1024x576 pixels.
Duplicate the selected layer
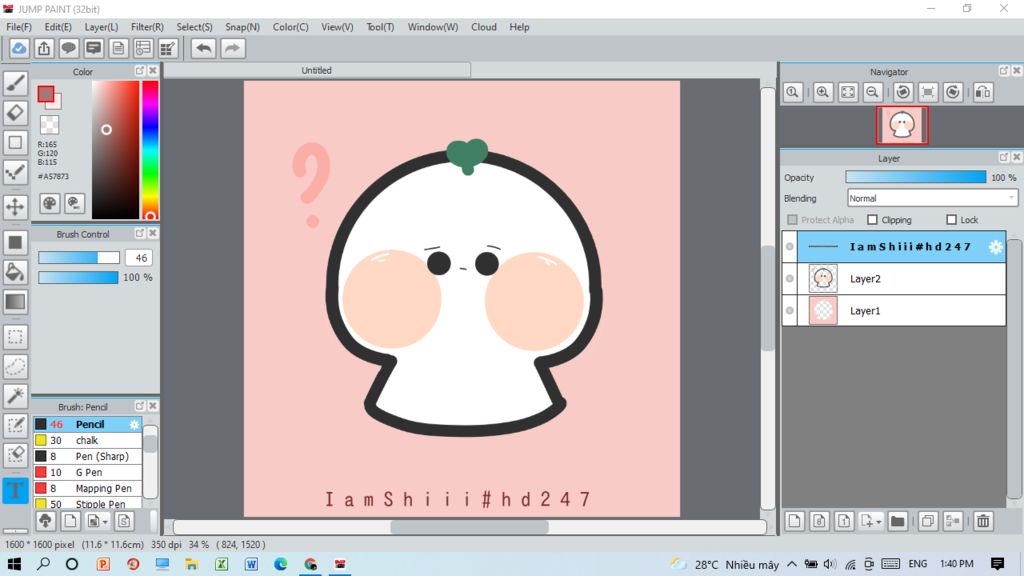coord(927,521)
